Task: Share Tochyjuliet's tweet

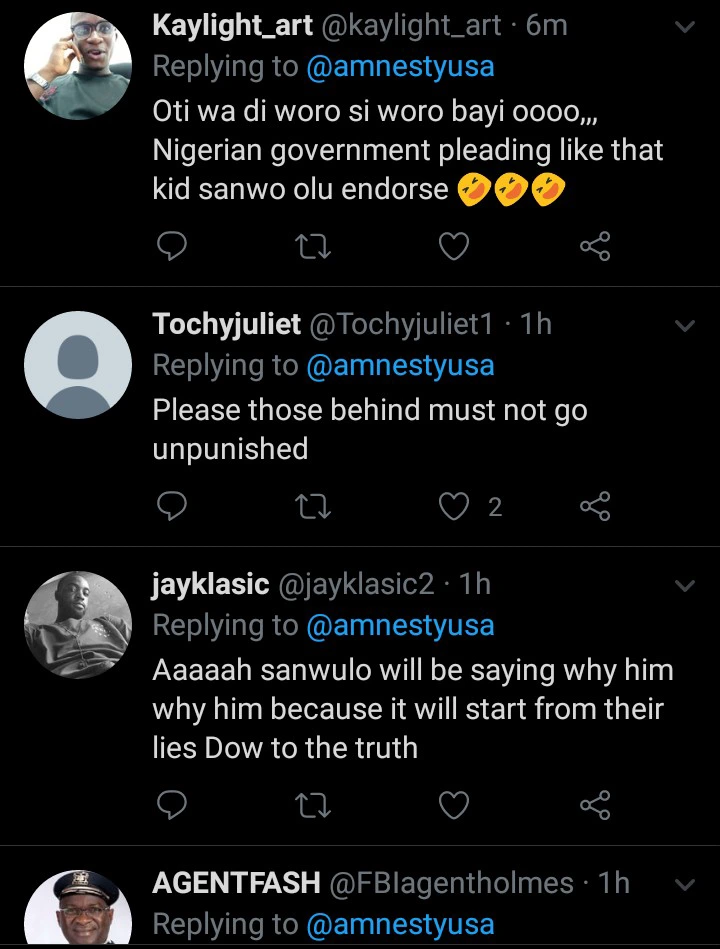Action: (x=595, y=507)
